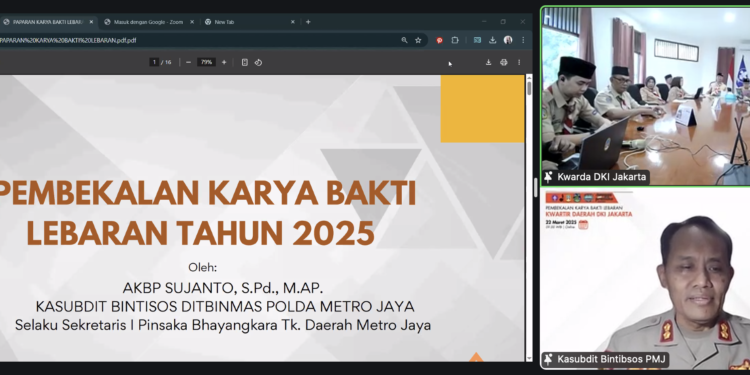750x375 pixels.
Task: Close the PAPARAN KARYA BAKTI LEBARAN tab
Action: pyautogui.click(x=91, y=22)
